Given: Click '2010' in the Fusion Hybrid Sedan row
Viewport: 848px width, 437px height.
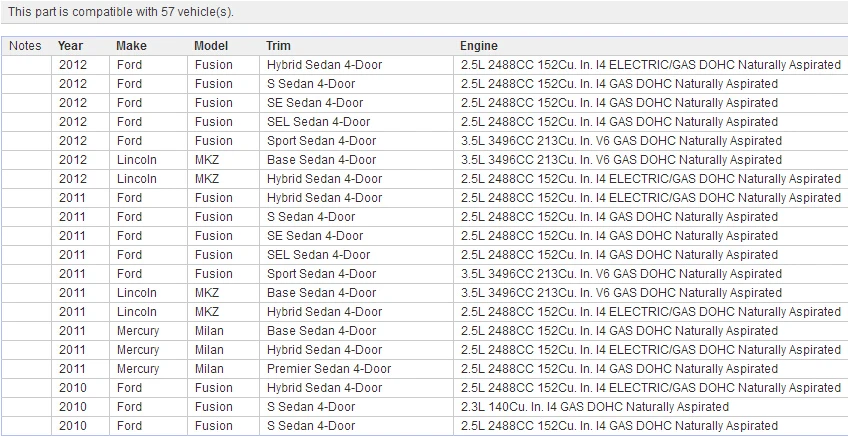Looking at the screenshot, I should point(72,388).
